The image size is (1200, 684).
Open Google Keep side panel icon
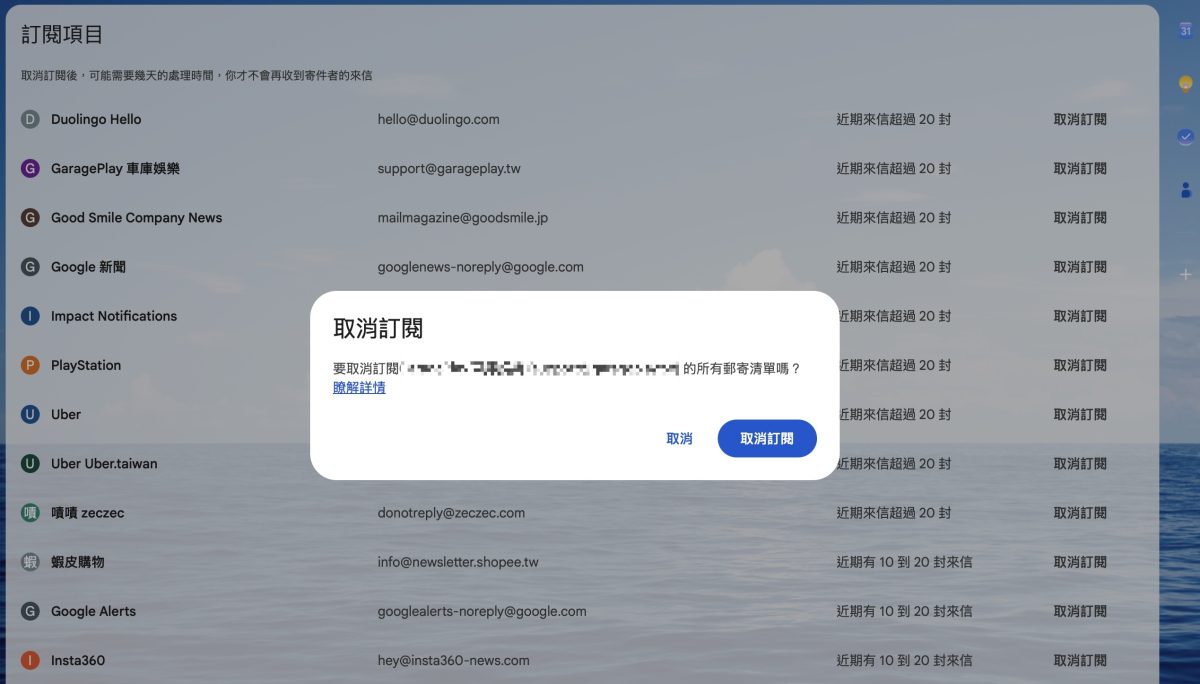(1185, 83)
